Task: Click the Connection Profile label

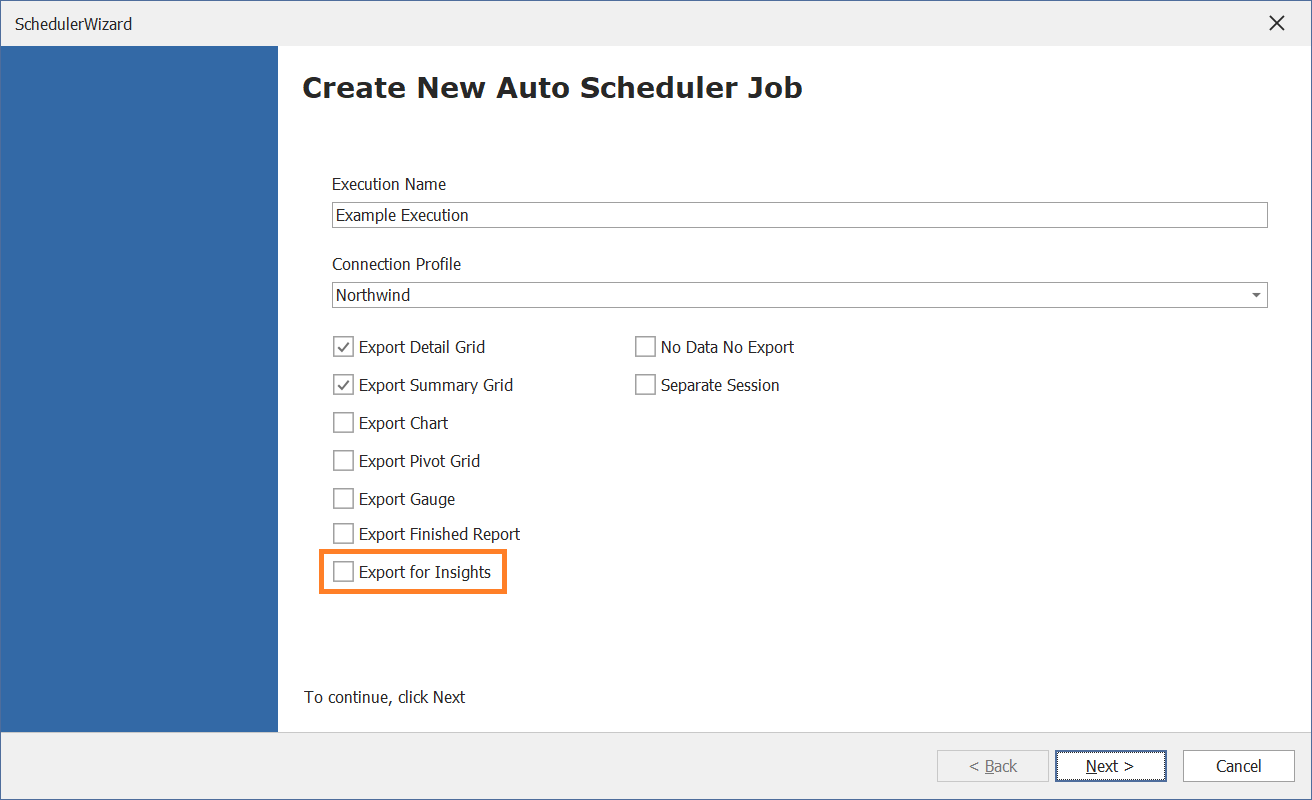Action: click(397, 264)
